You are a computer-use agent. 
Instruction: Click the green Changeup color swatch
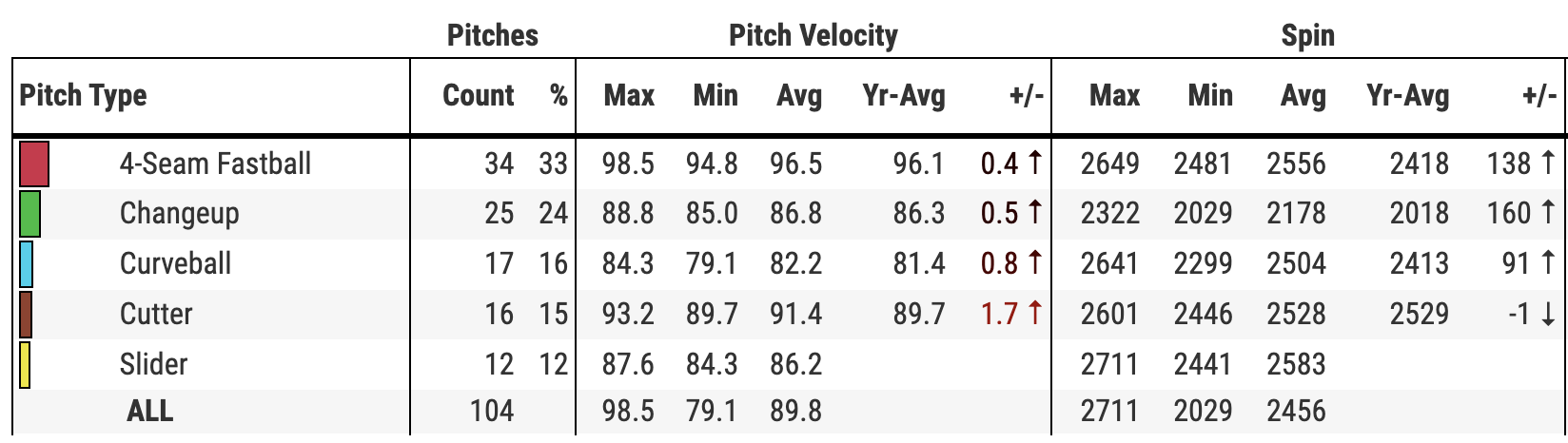coord(30,214)
